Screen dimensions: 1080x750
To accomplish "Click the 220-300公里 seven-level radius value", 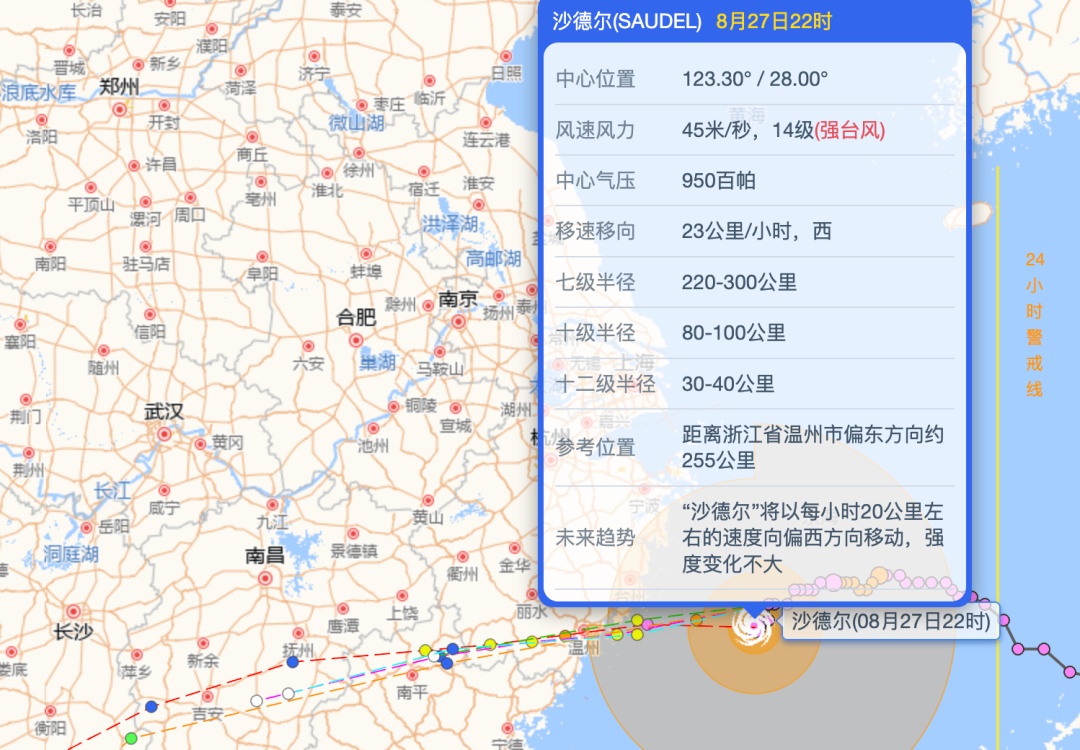I will [x=739, y=282].
